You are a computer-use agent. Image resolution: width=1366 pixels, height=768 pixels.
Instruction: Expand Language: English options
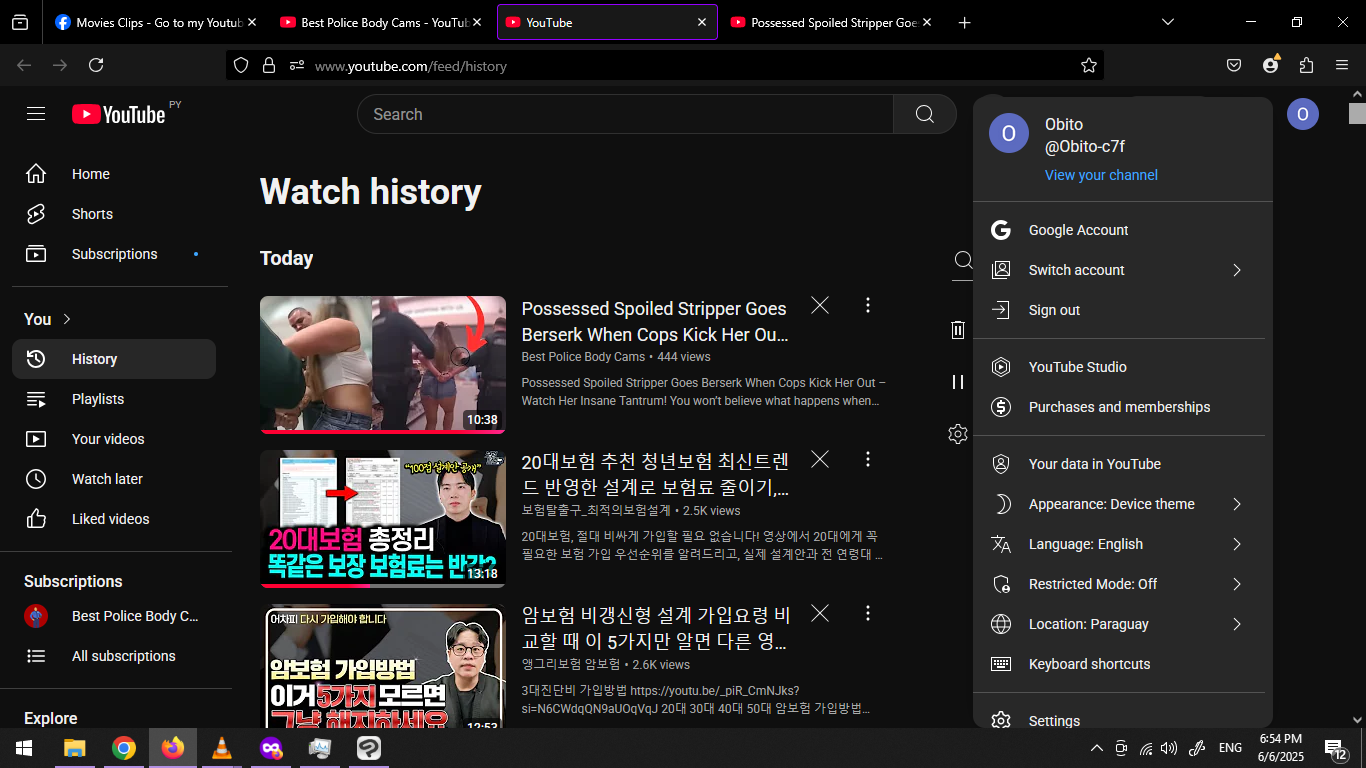[1119, 544]
